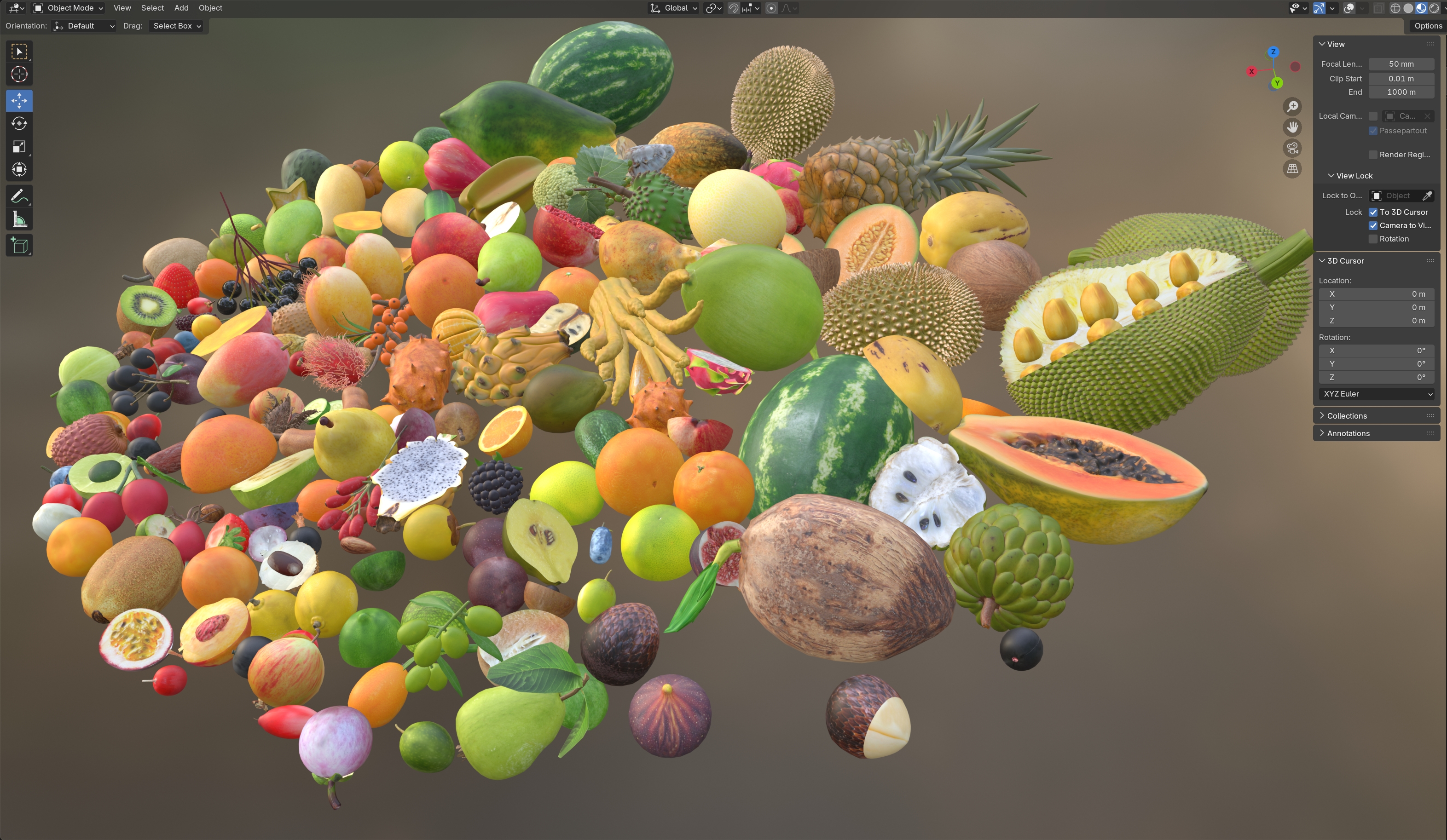Click the Focal Length 50 mm field
This screenshot has width=1447, height=840.
pyautogui.click(x=1401, y=64)
